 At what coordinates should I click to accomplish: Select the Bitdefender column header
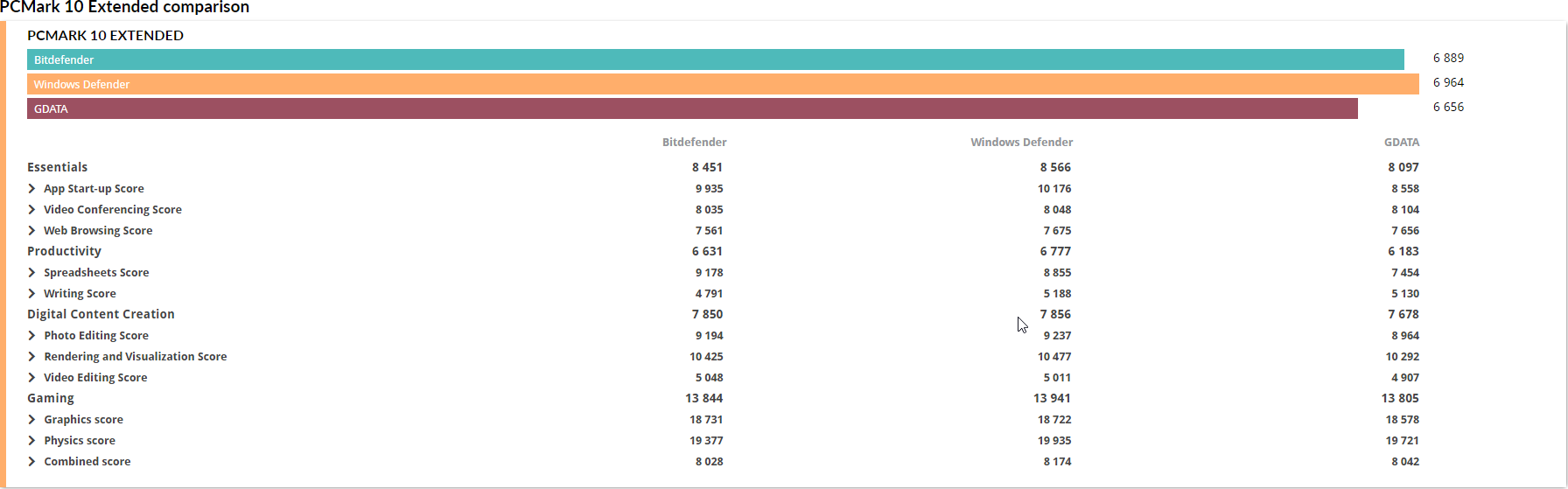(x=695, y=143)
